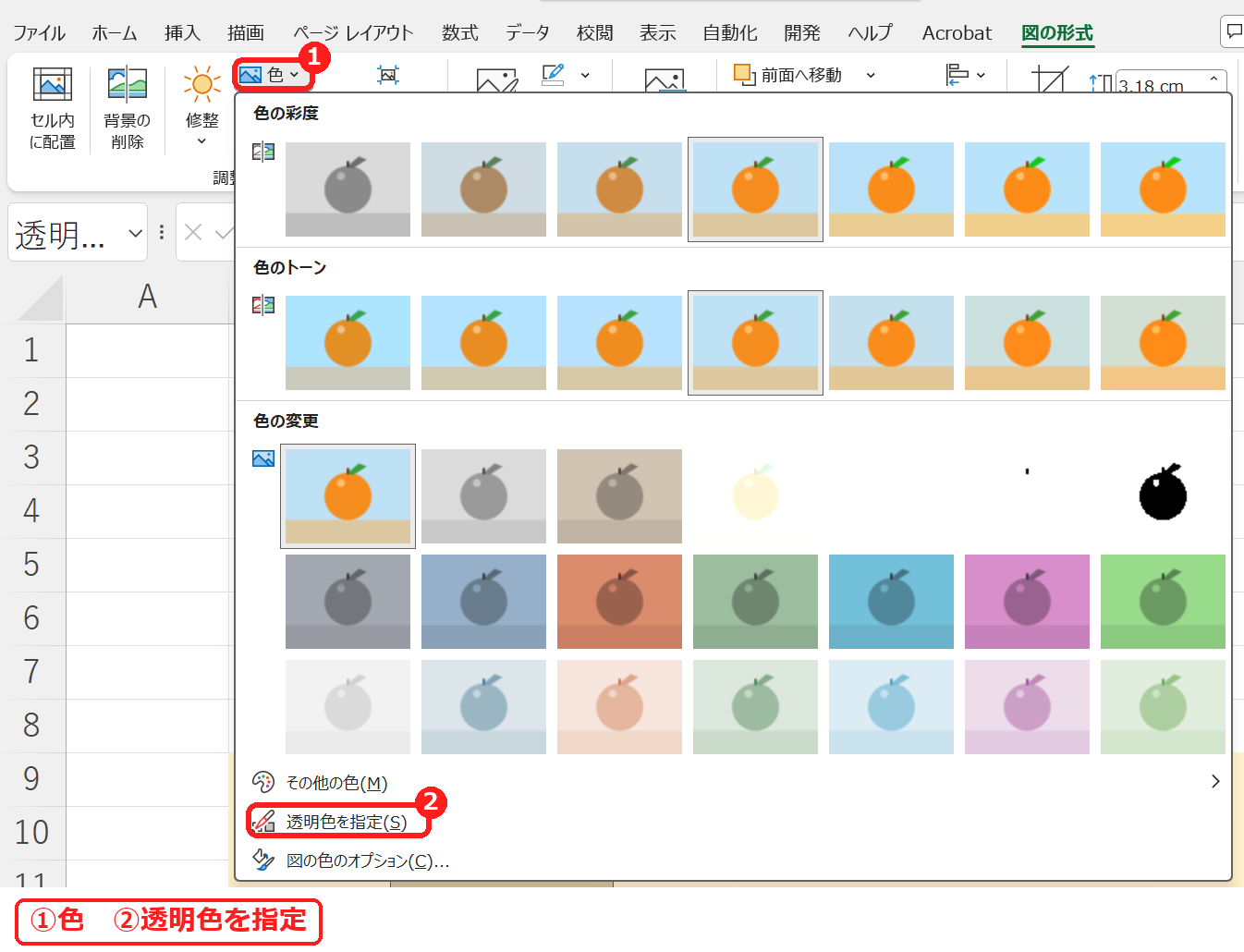1244x952 pixels.
Task: Select the 図の形式 tab
Action: 1057,32
